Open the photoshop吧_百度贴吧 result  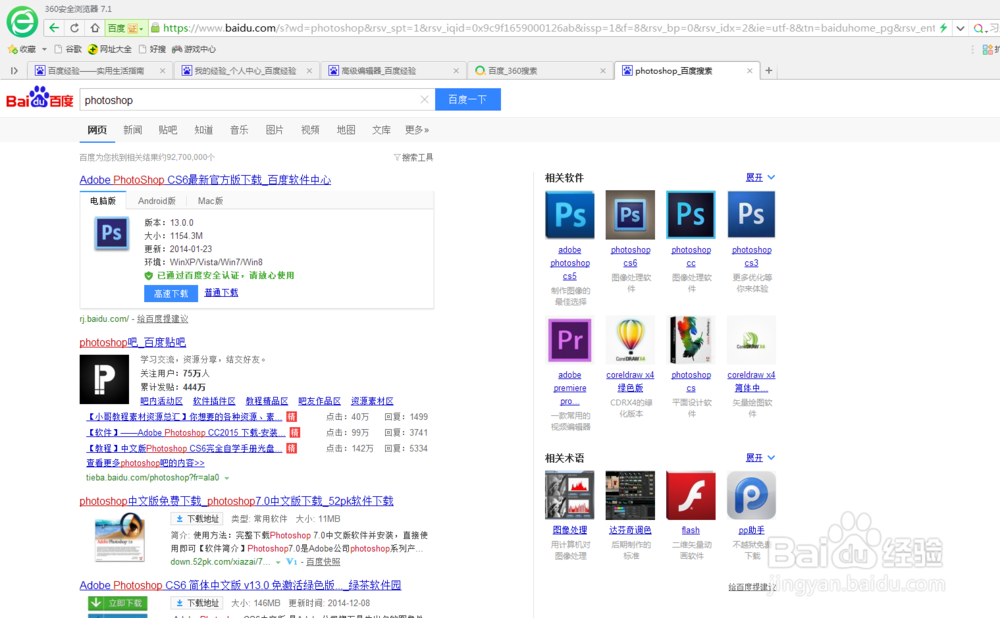[x=133, y=342]
